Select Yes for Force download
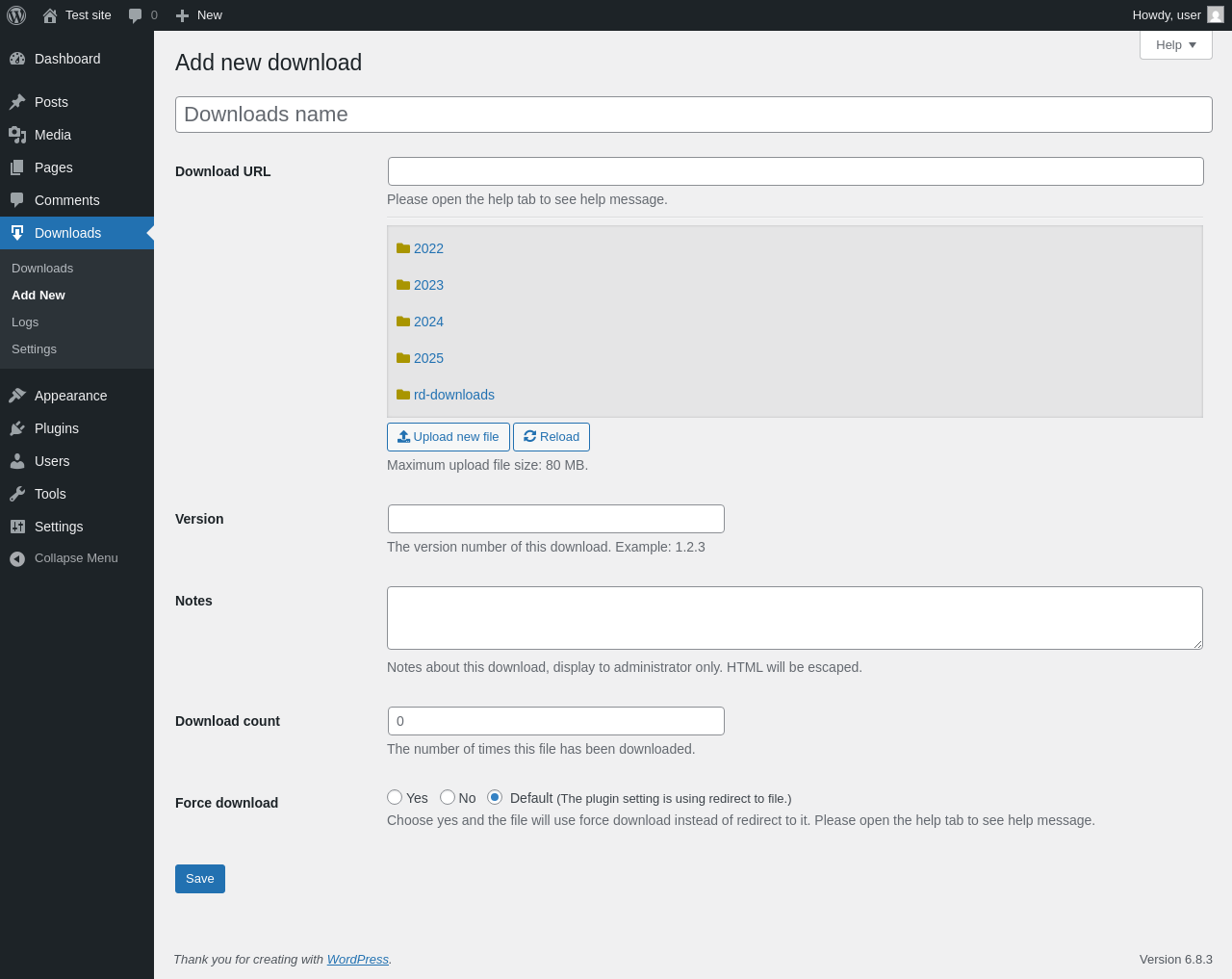This screenshot has height=979, width=1232. pos(395,797)
